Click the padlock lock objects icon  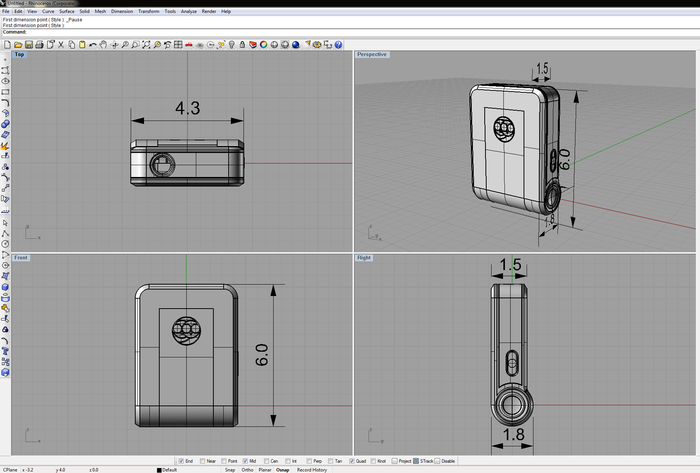pos(242,45)
